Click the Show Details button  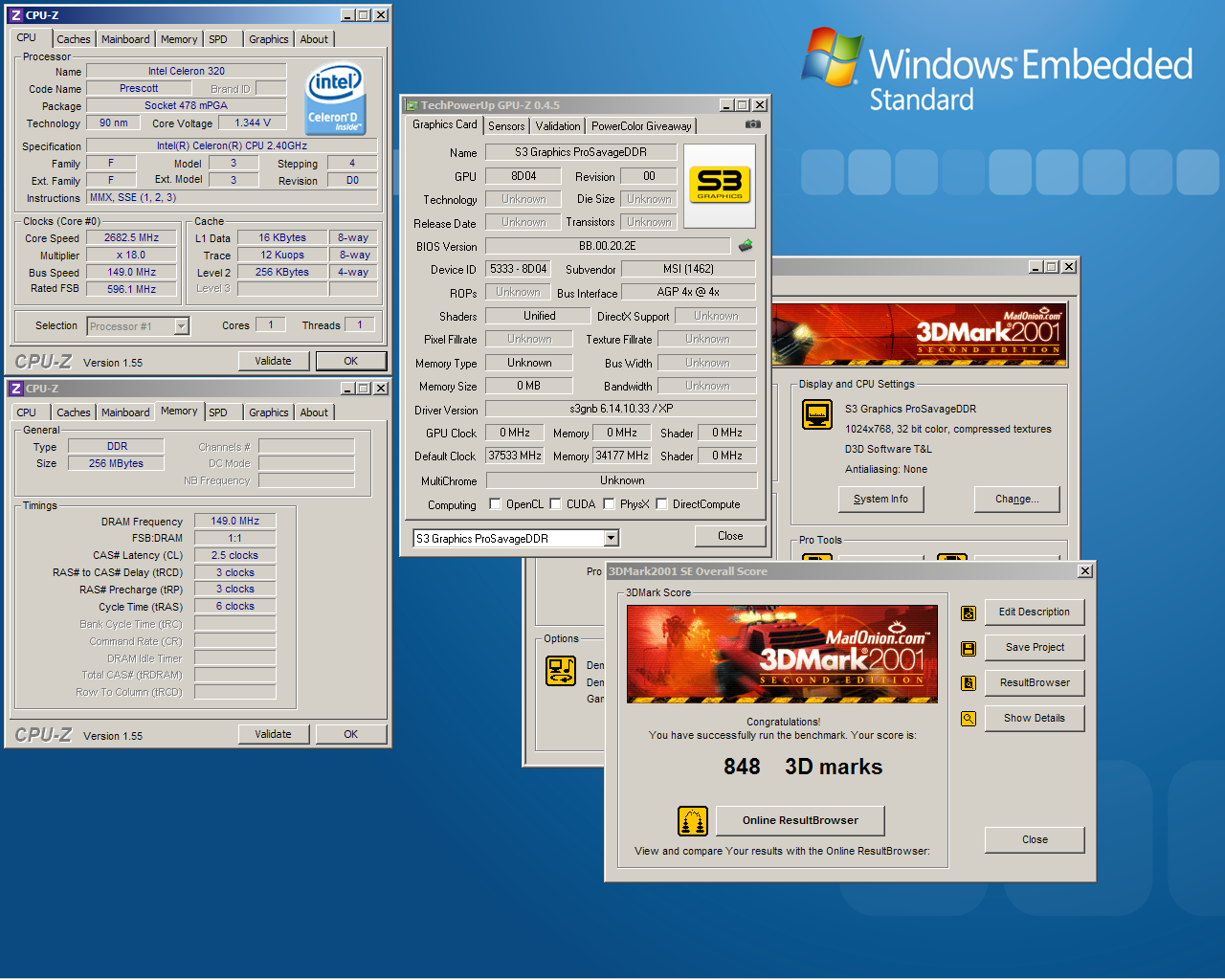[x=1035, y=719]
